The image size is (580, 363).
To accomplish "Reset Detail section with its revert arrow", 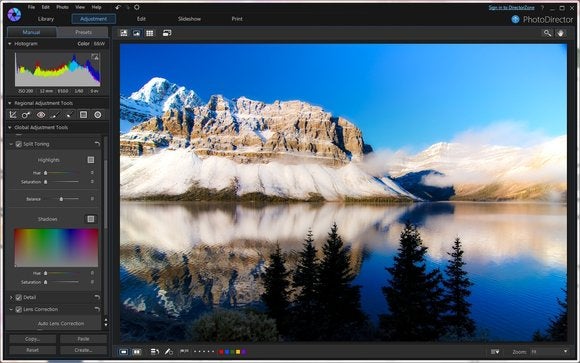I will click(x=97, y=297).
